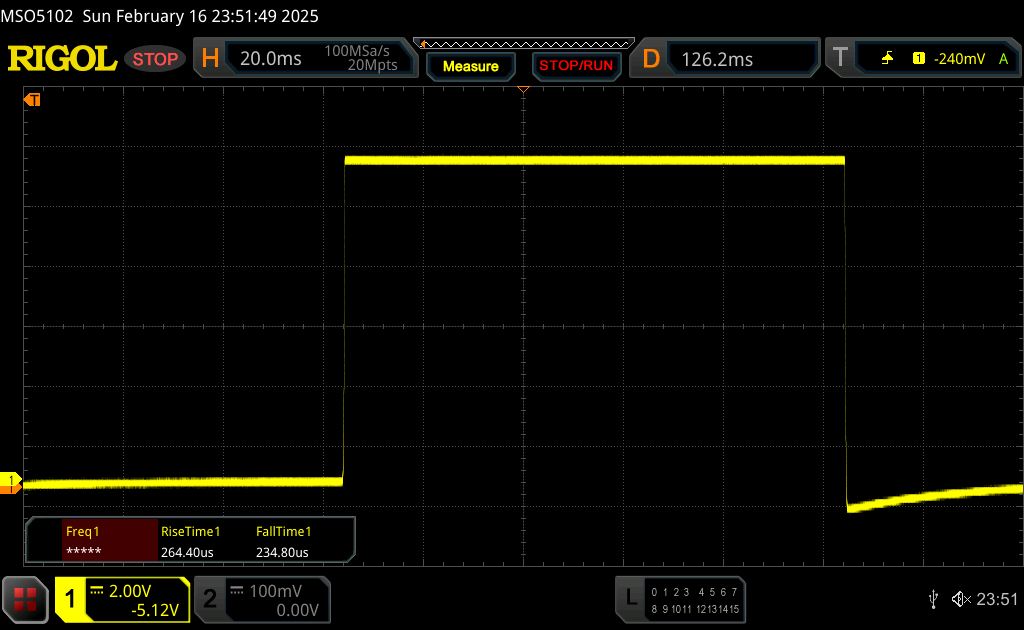Click channel 1 DC coupling icon
Image resolution: width=1024 pixels, height=630 pixels.
point(97,591)
